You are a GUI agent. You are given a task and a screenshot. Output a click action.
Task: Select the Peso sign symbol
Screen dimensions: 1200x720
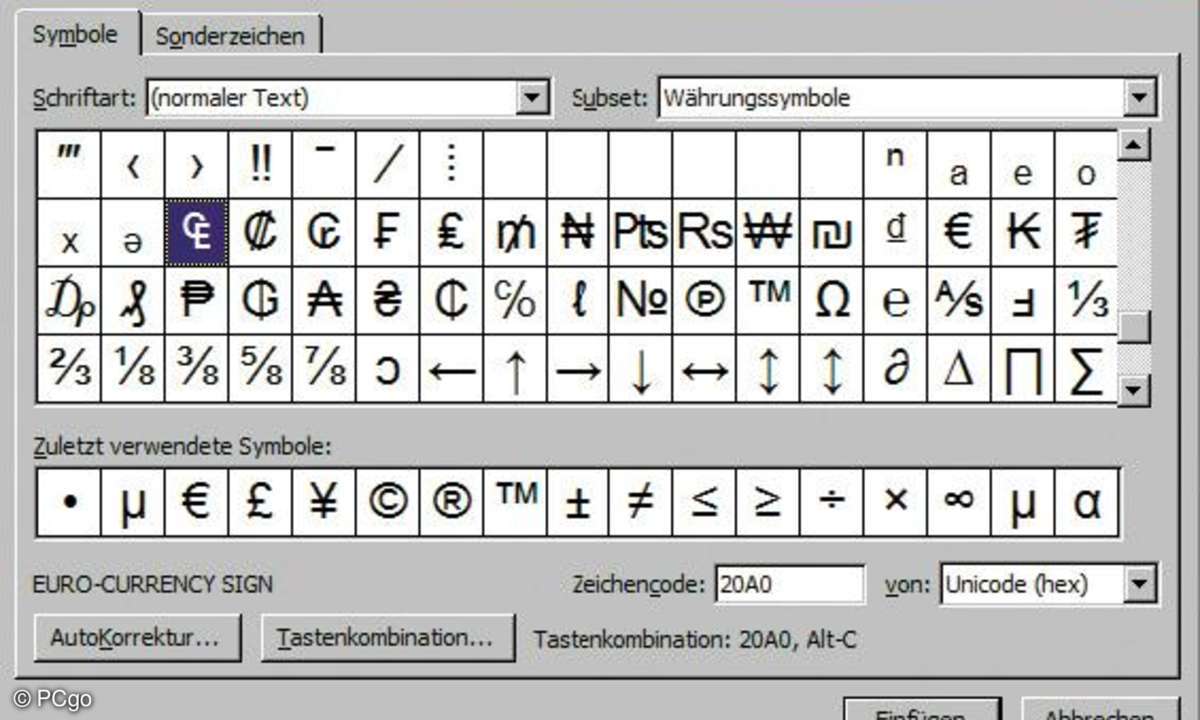coord(196,301)
